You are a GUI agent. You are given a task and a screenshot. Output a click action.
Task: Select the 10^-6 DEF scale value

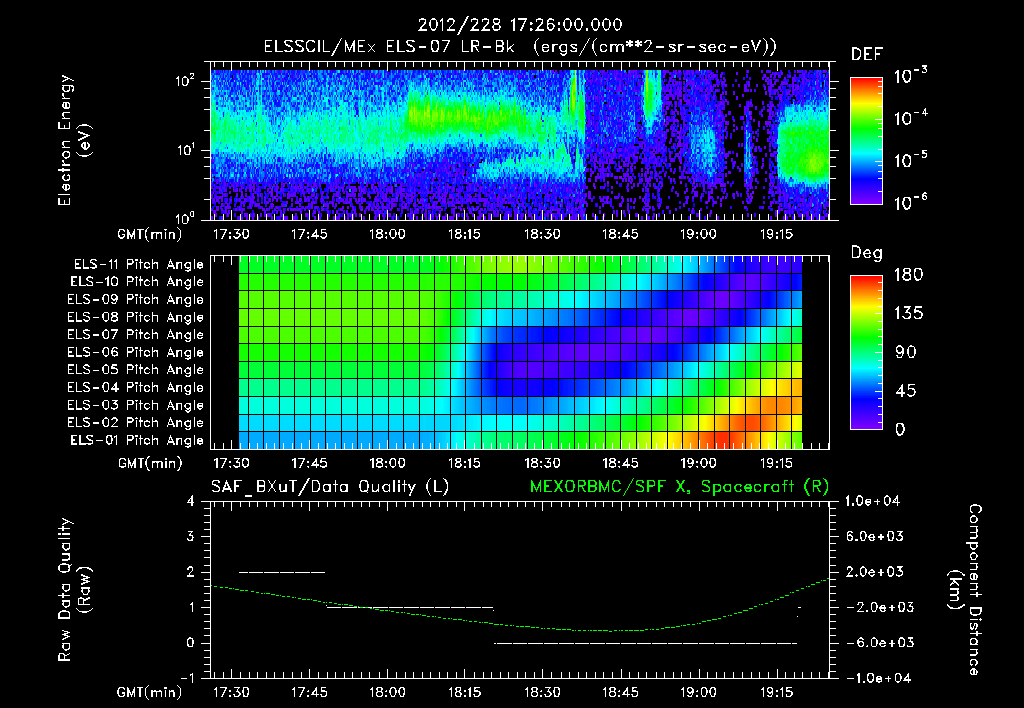[910, 202]
